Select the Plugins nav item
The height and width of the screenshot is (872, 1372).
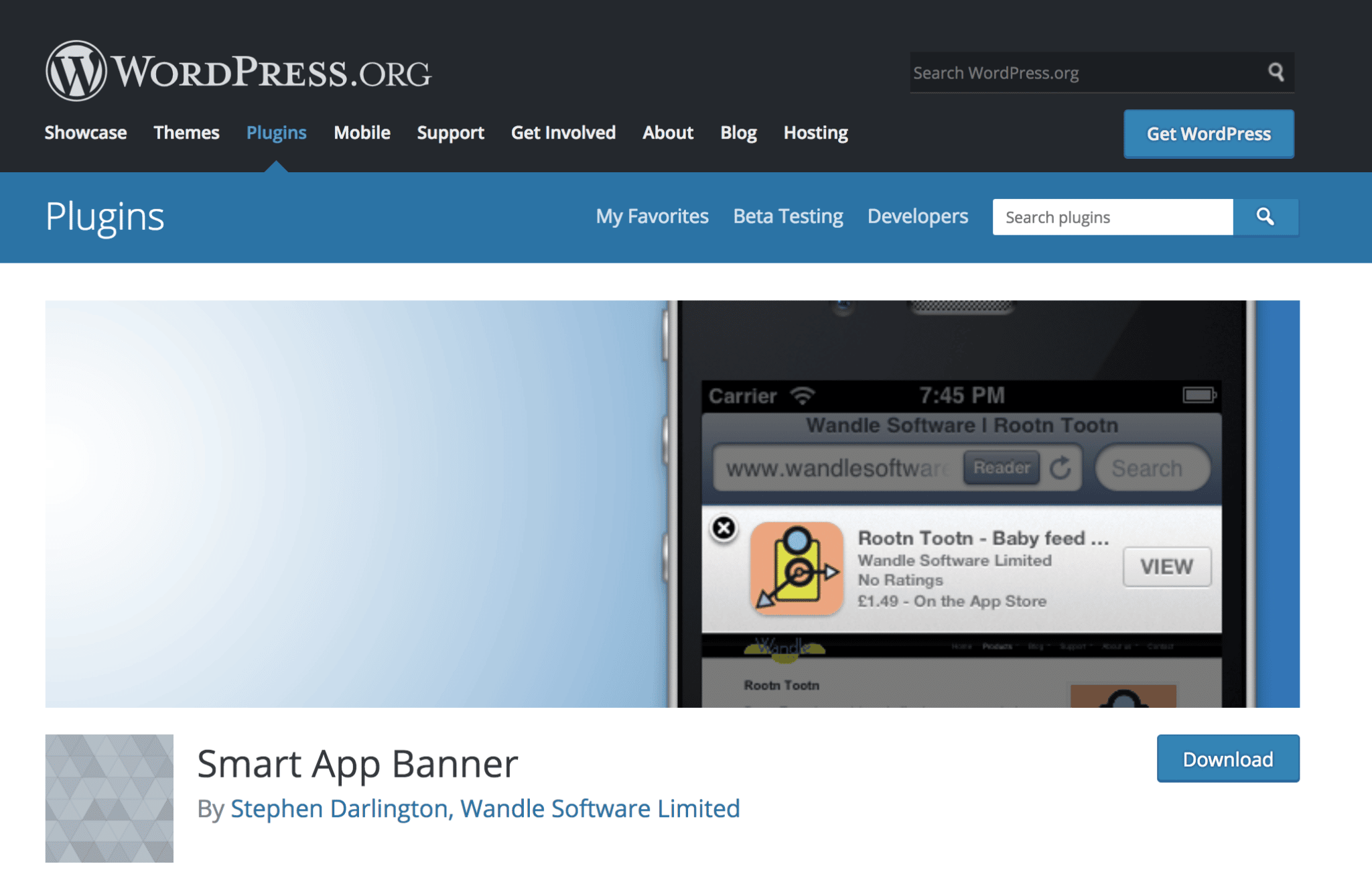click(x=276, y=133)
